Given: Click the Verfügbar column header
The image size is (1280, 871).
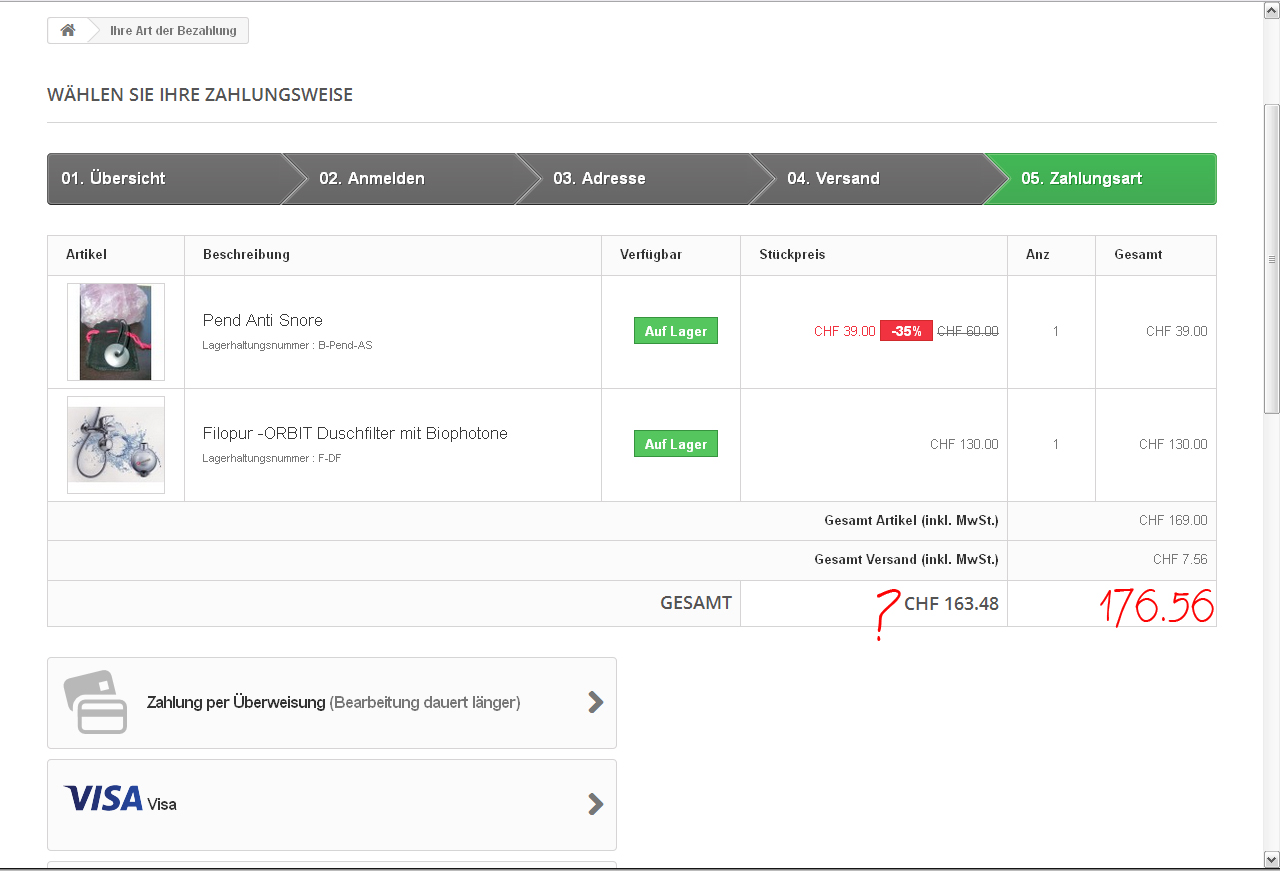Looking at the screenshot, I should pos(651,255).
